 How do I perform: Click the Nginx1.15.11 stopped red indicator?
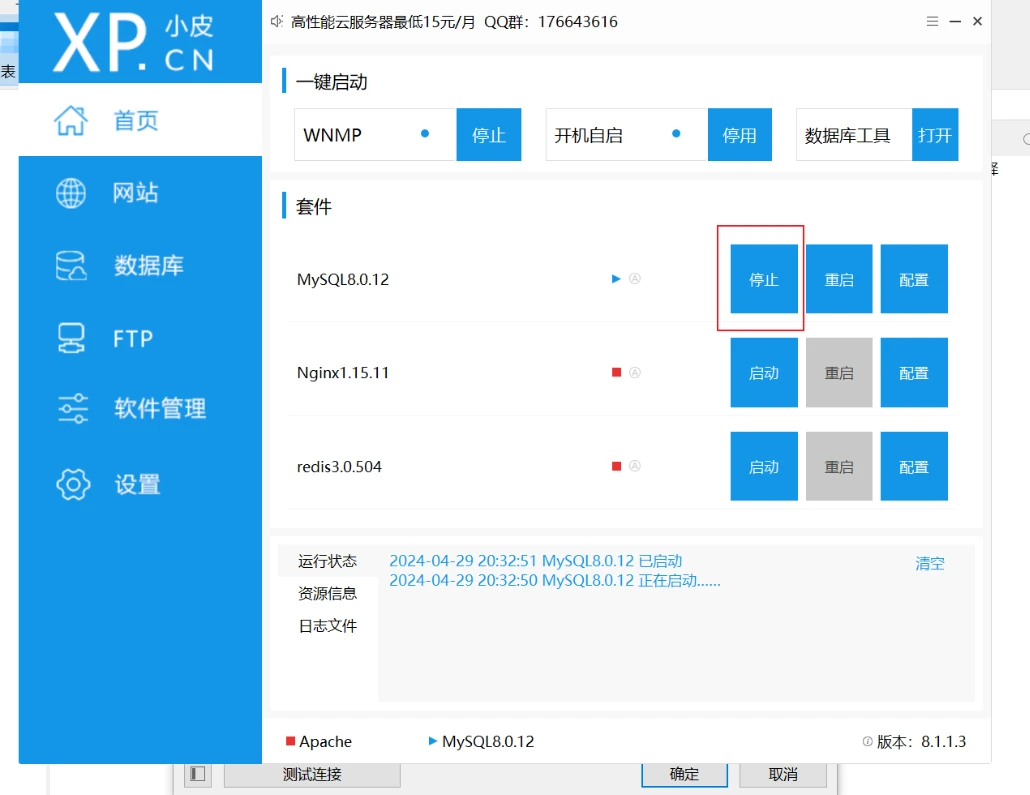point(616,373)
